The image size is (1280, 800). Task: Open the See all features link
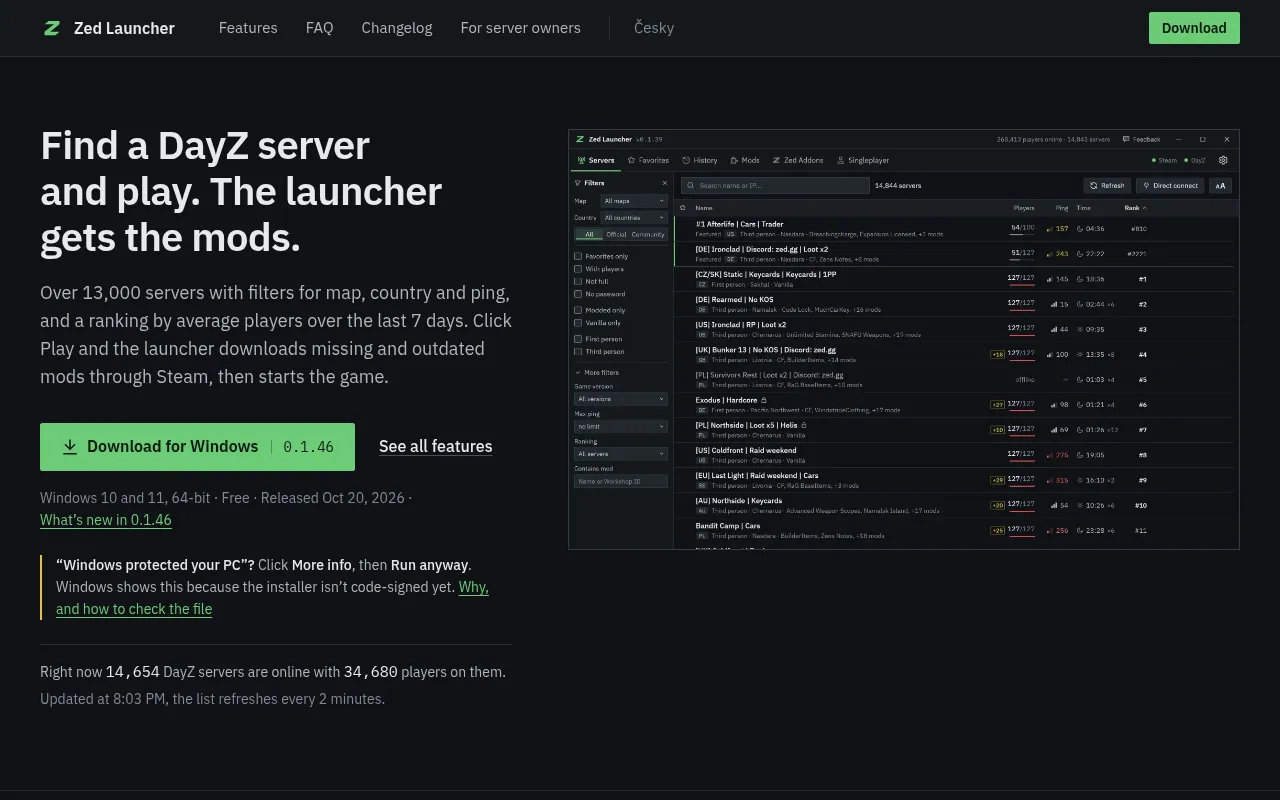(x=436, y=447)
